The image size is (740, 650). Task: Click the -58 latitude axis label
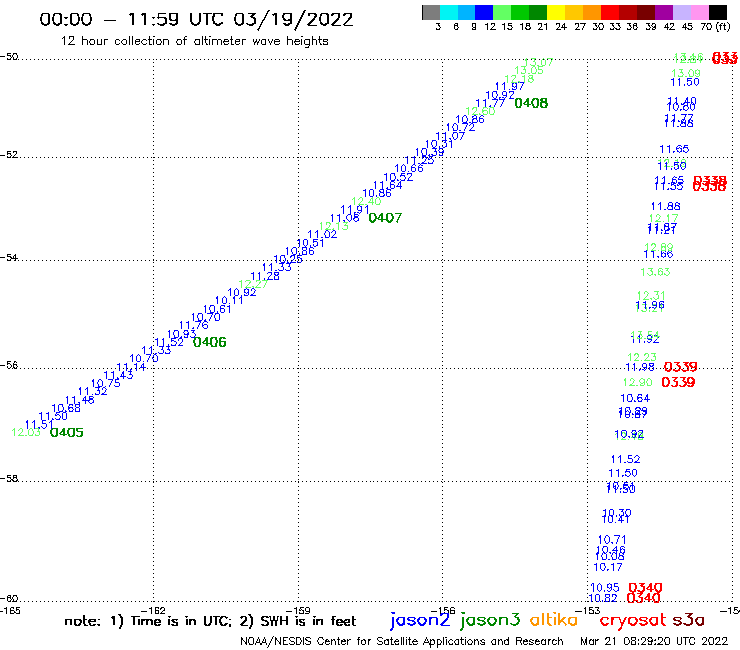click(9, 479)
